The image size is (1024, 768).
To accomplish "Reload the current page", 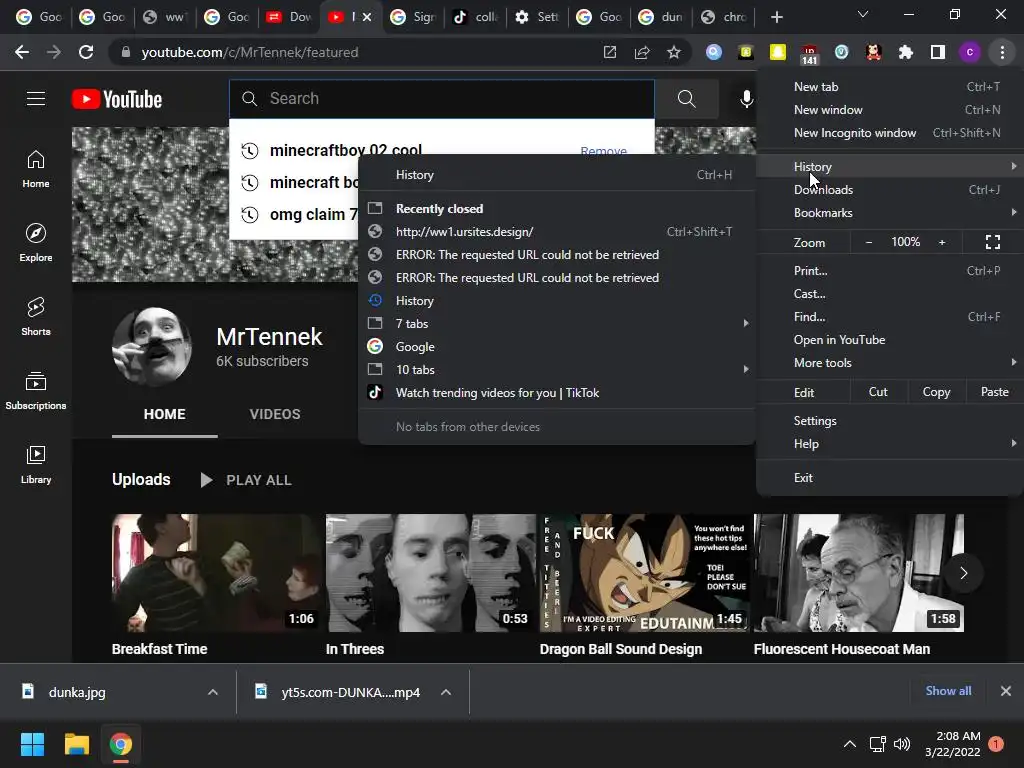I will (x=86, y=52).
